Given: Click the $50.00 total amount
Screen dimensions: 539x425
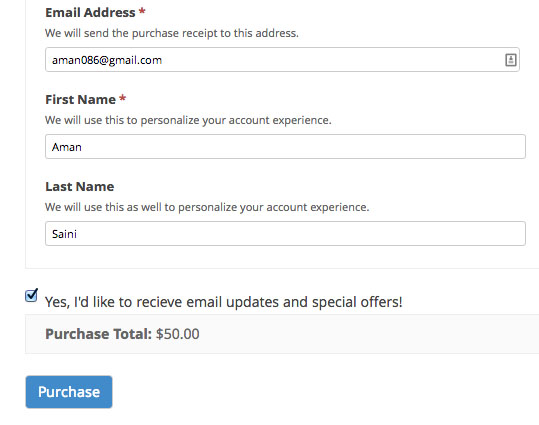Looking at the screenshot, I should point(178,334).
